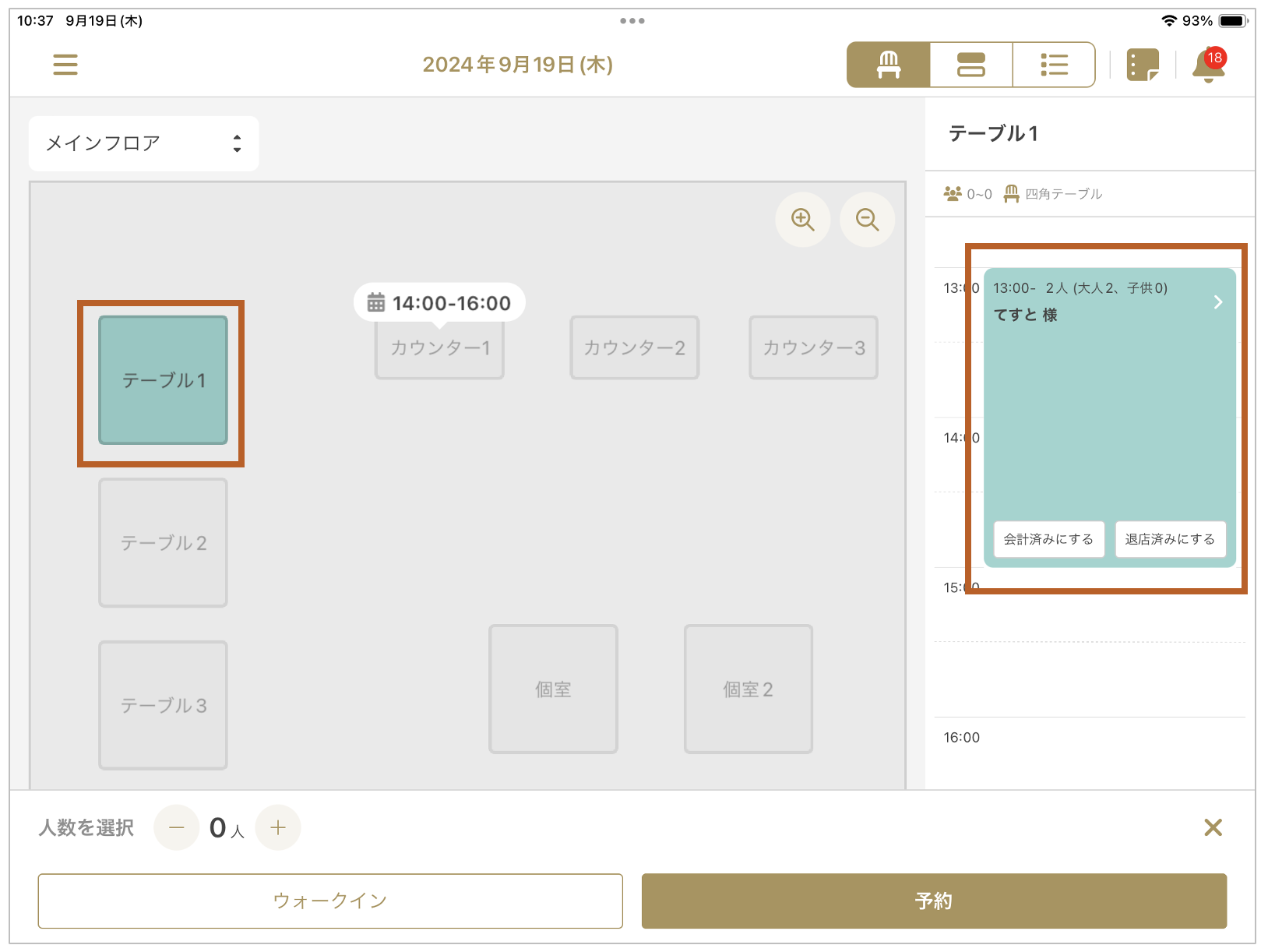The width and height of the screenshot is (1268, 952).
Task: Select テーブル2 on the floor map
Action: 164,543
